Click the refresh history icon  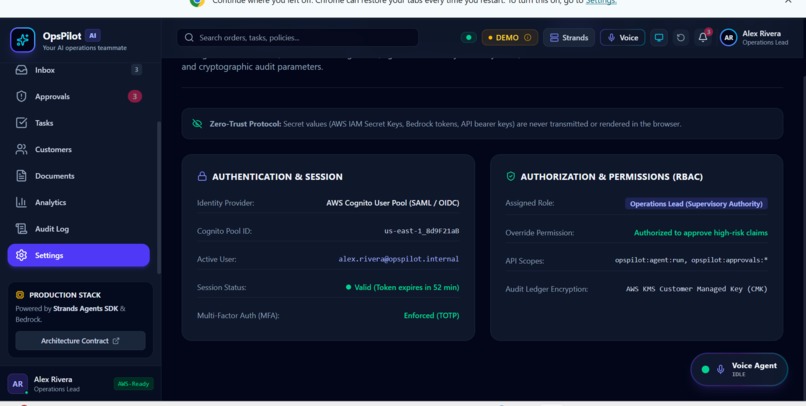[x=681, y=38]
